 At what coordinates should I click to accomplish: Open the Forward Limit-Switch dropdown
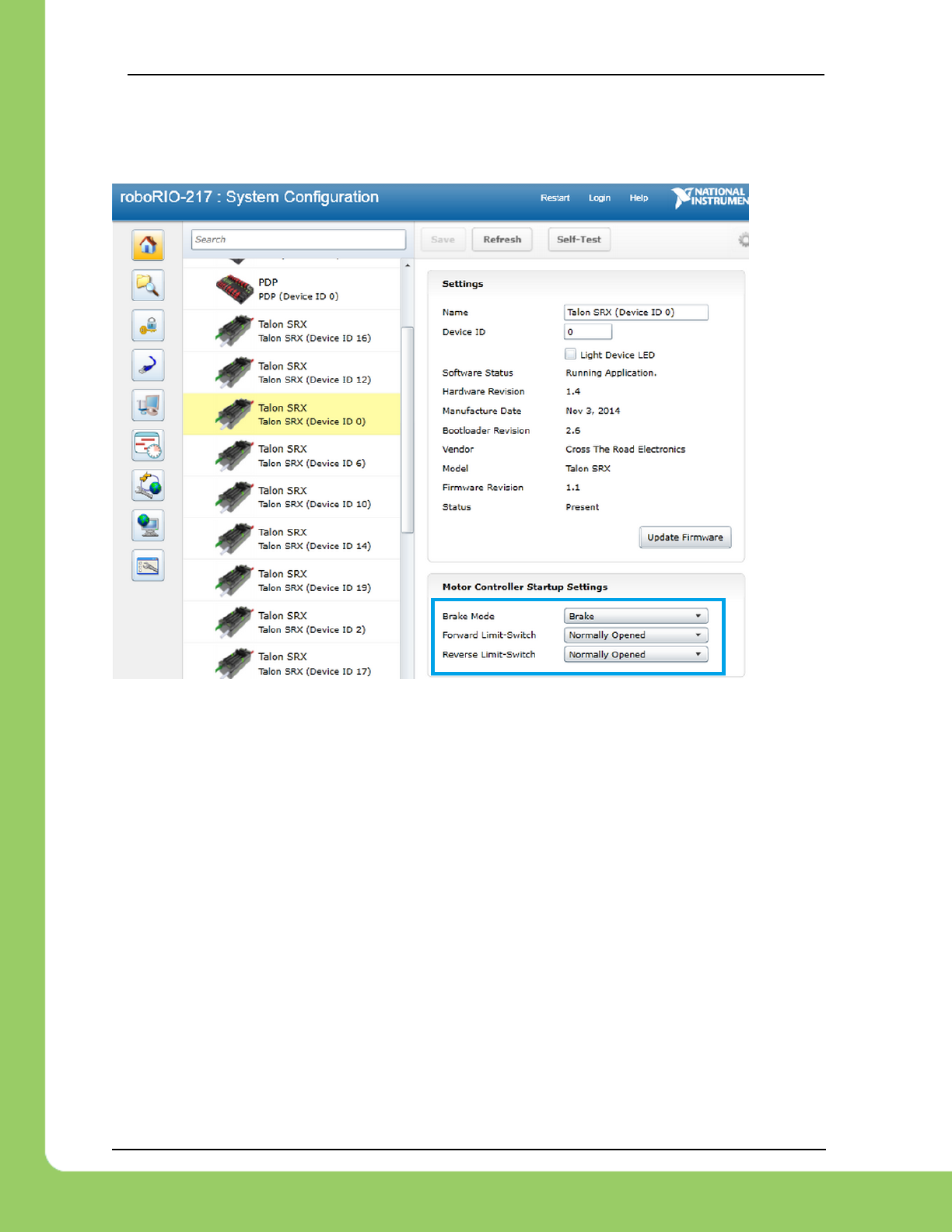635,635
